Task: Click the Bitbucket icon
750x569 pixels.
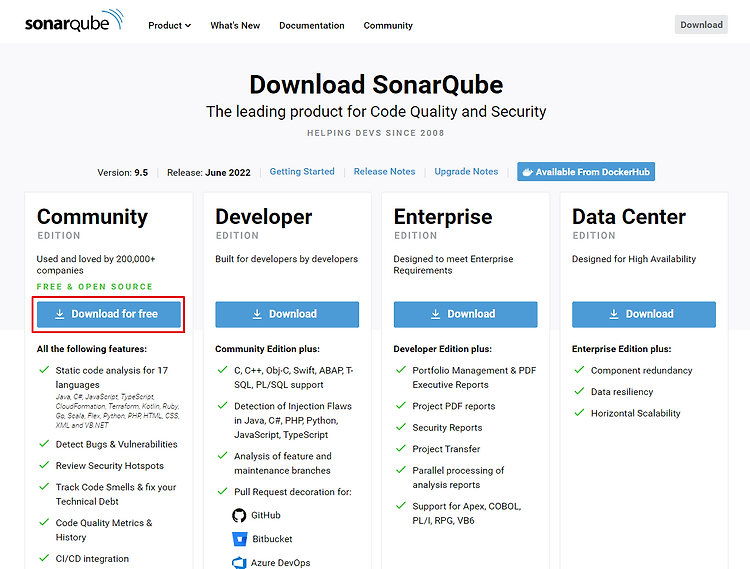Action: click(x=240, y=539)
